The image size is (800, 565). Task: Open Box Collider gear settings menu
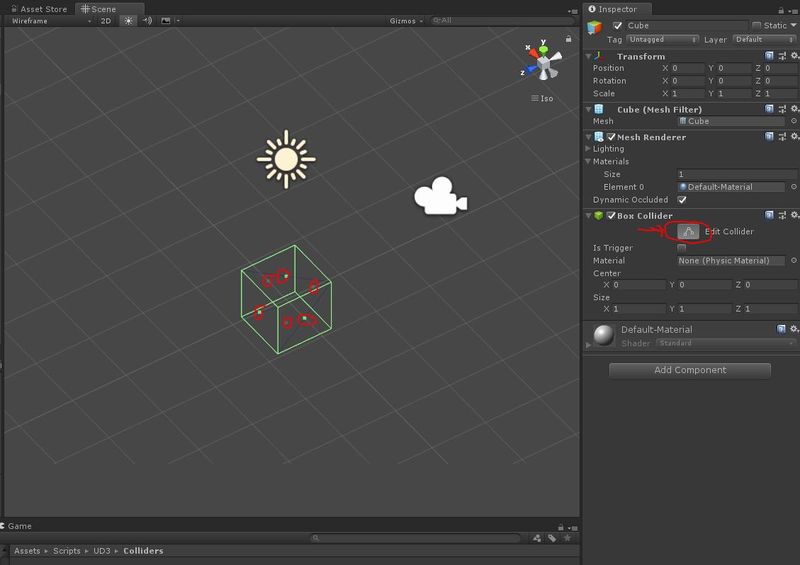pos(795,215)
